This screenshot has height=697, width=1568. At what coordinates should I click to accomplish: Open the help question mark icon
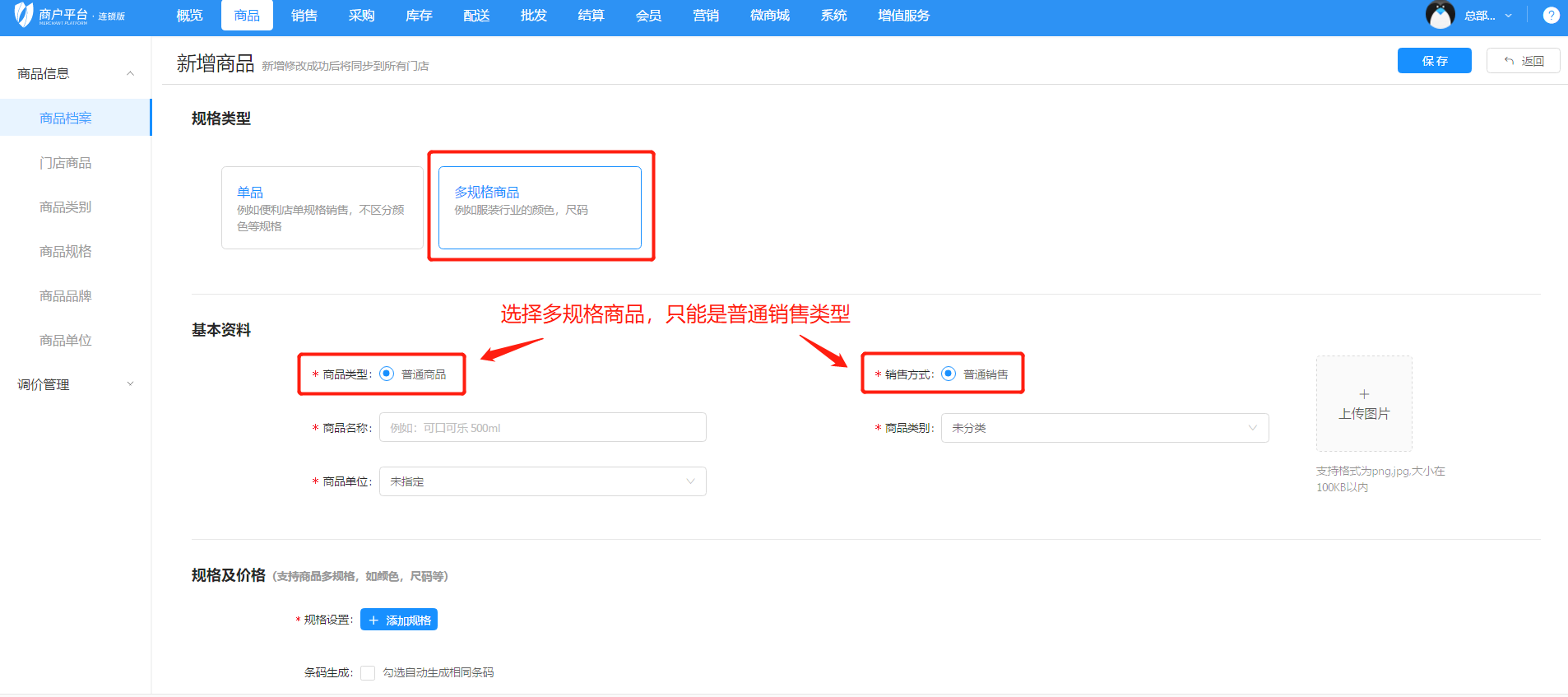click(x=1551, y=16)
